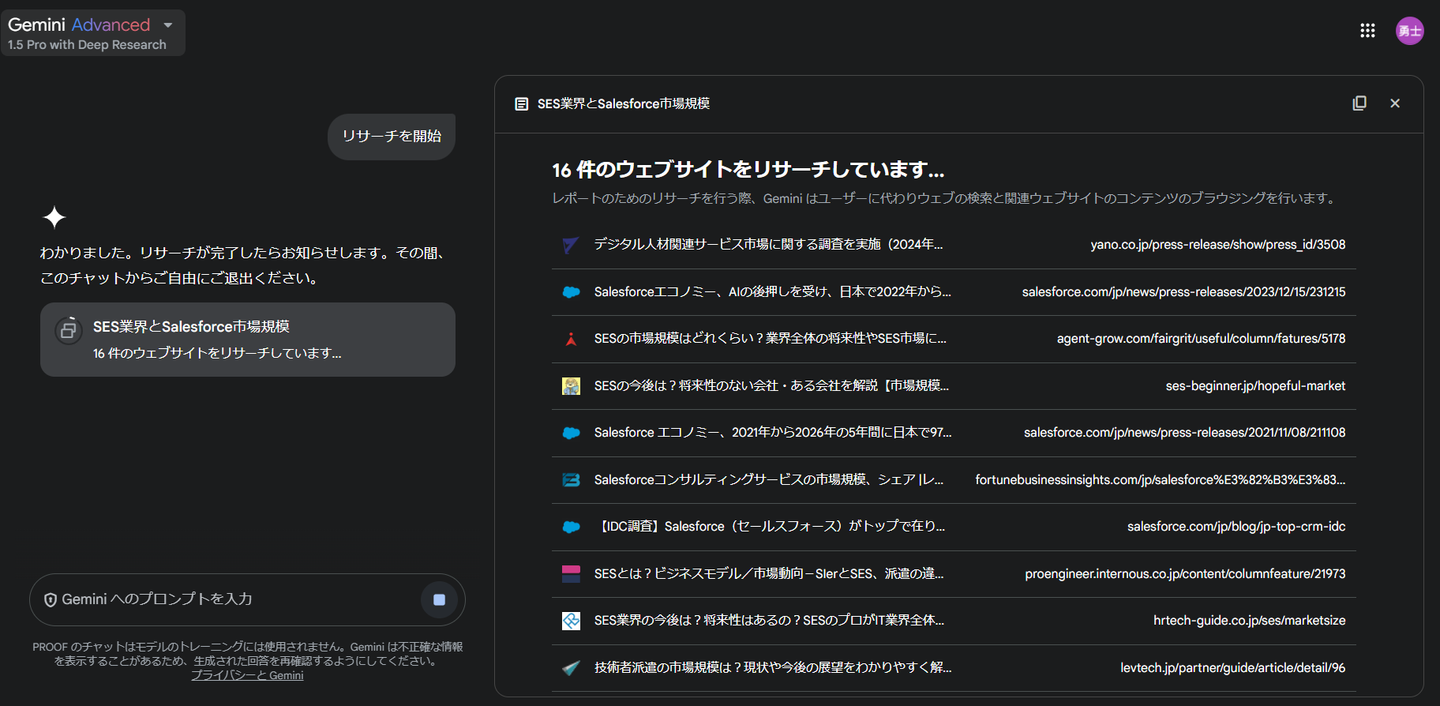Screen dimensions: 1440x706
Task: Open the Google apps grid icon
Action: 1367,31
